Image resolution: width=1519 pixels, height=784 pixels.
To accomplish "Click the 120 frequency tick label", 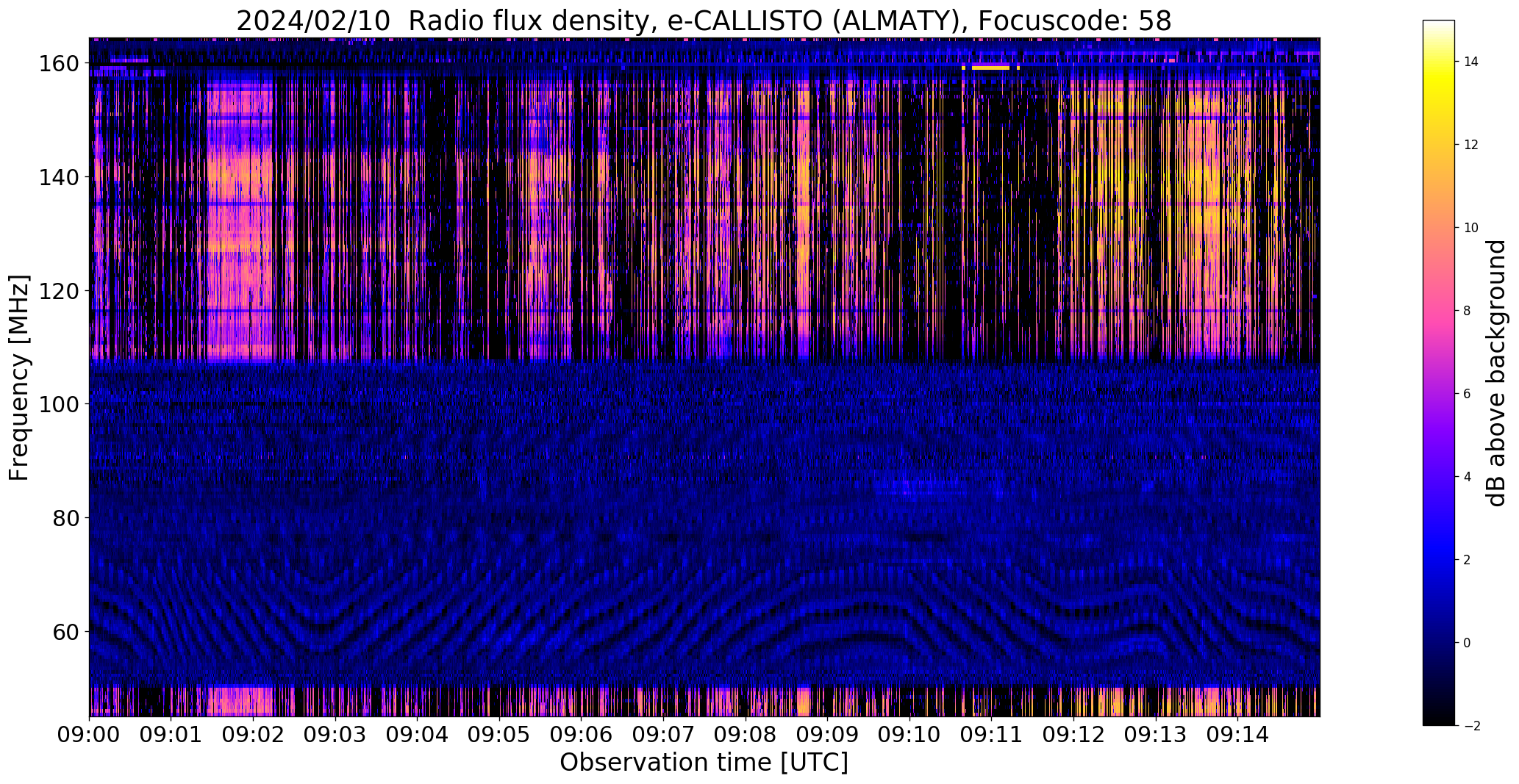I will (60, 291).
